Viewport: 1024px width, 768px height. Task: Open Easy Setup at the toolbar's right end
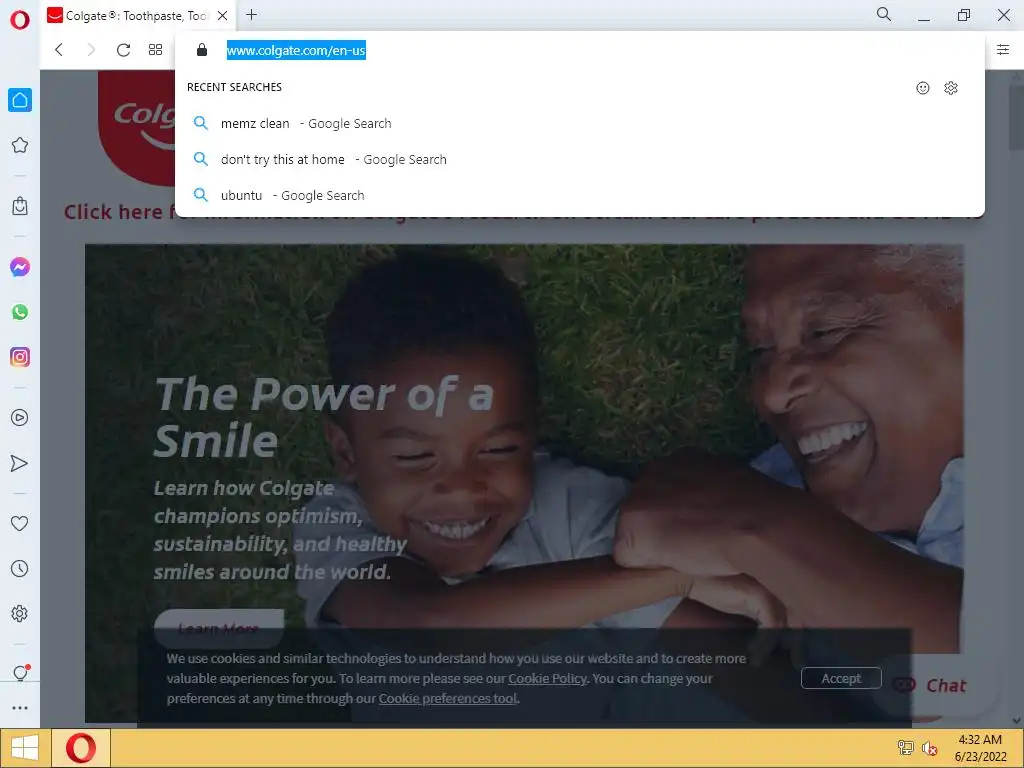(1002, 50)
